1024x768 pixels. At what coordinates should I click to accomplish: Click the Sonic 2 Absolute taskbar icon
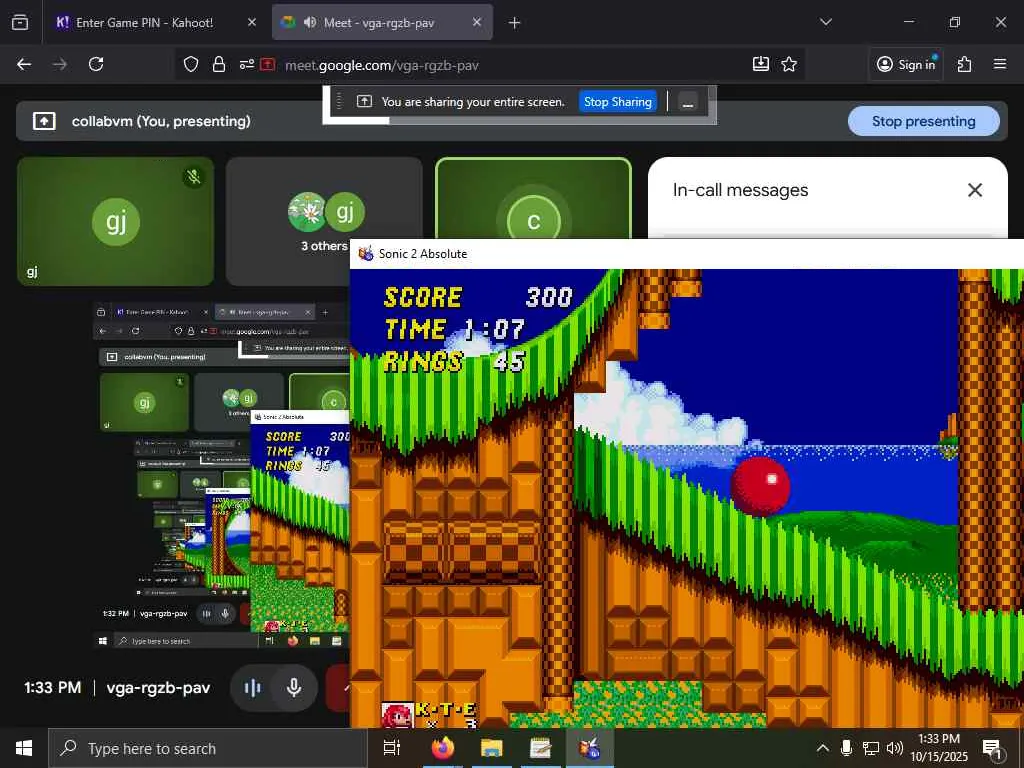point(589,748)
